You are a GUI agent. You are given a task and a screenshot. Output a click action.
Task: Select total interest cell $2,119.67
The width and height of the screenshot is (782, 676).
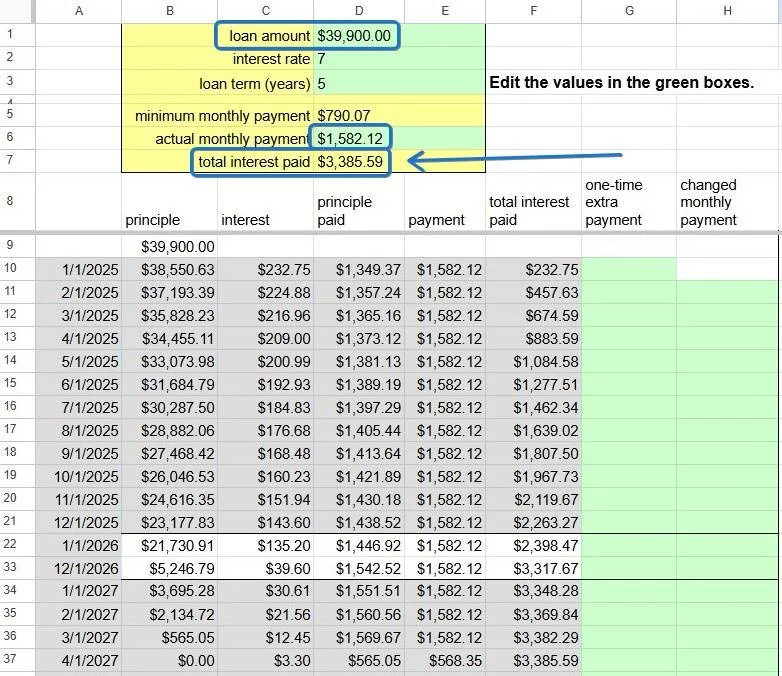(533, 499)
